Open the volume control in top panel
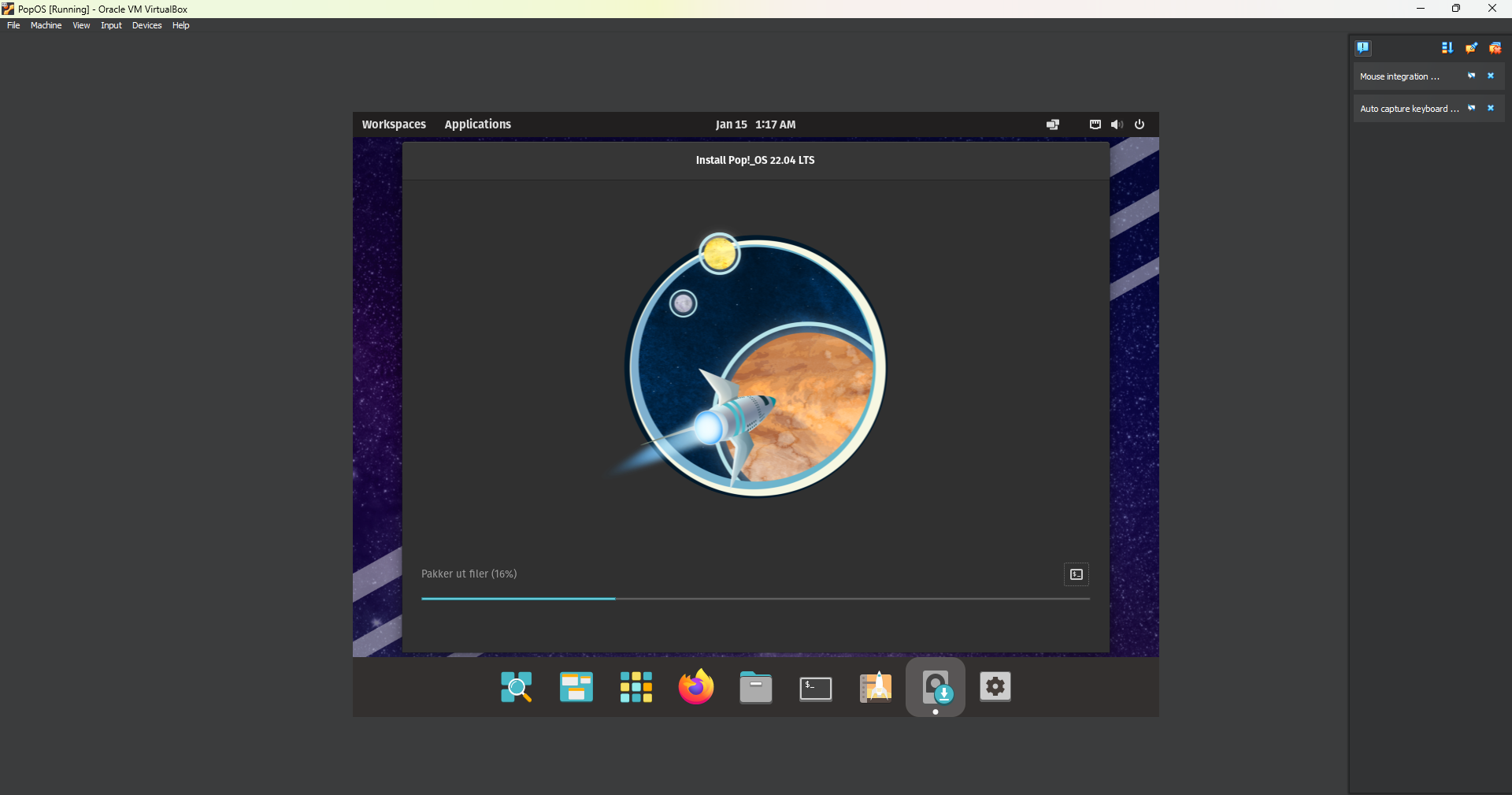The width and height of the screenshot is (1512, 795). tap(1117, 124)
